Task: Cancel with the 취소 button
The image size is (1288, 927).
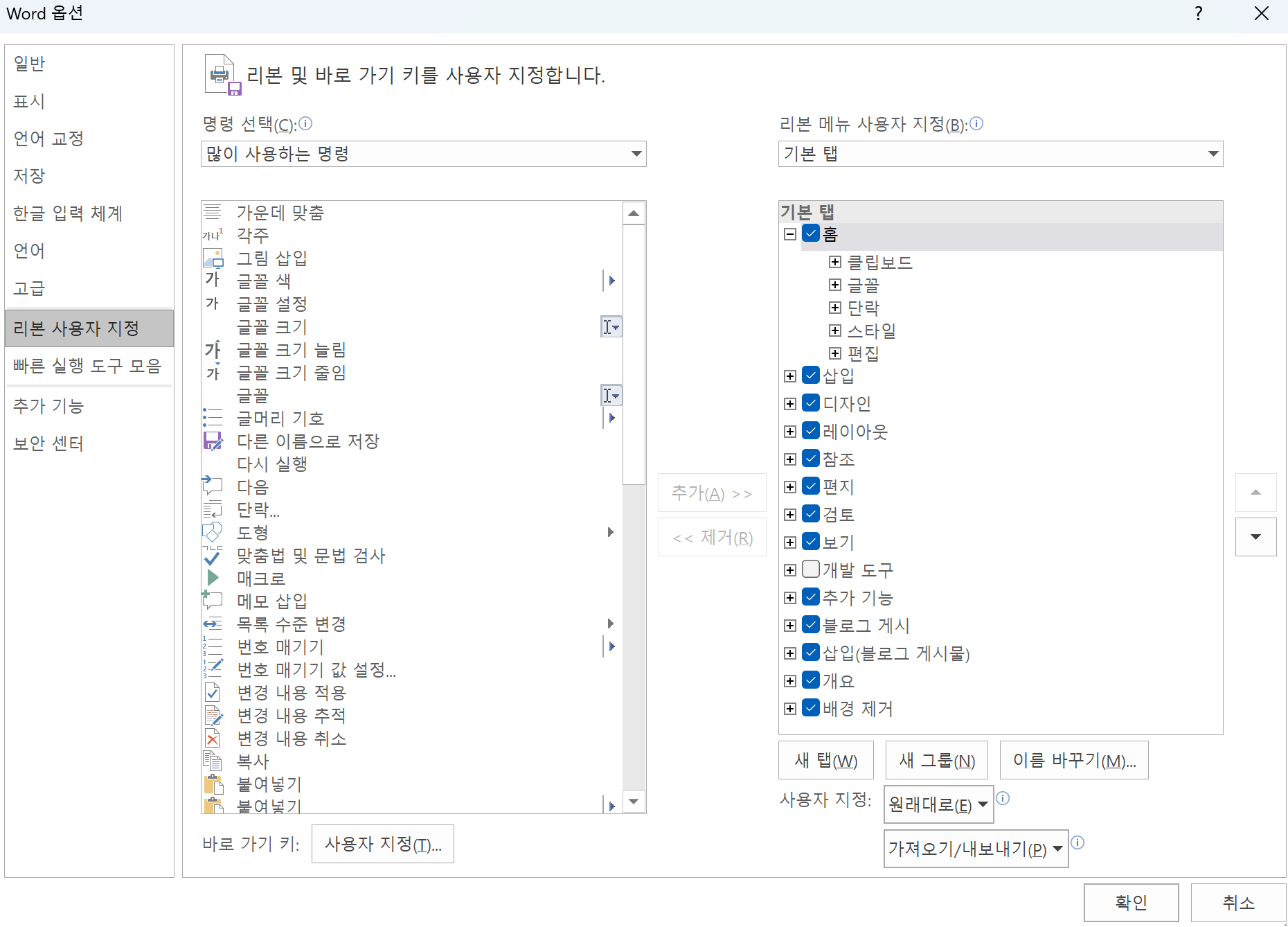Action: (1238, 903)
